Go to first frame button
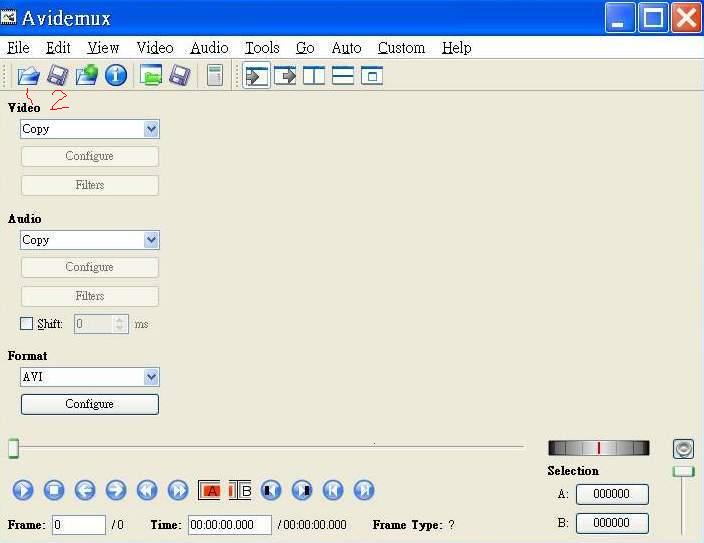Viewport: 704px width, 543px height. (333, 490)
